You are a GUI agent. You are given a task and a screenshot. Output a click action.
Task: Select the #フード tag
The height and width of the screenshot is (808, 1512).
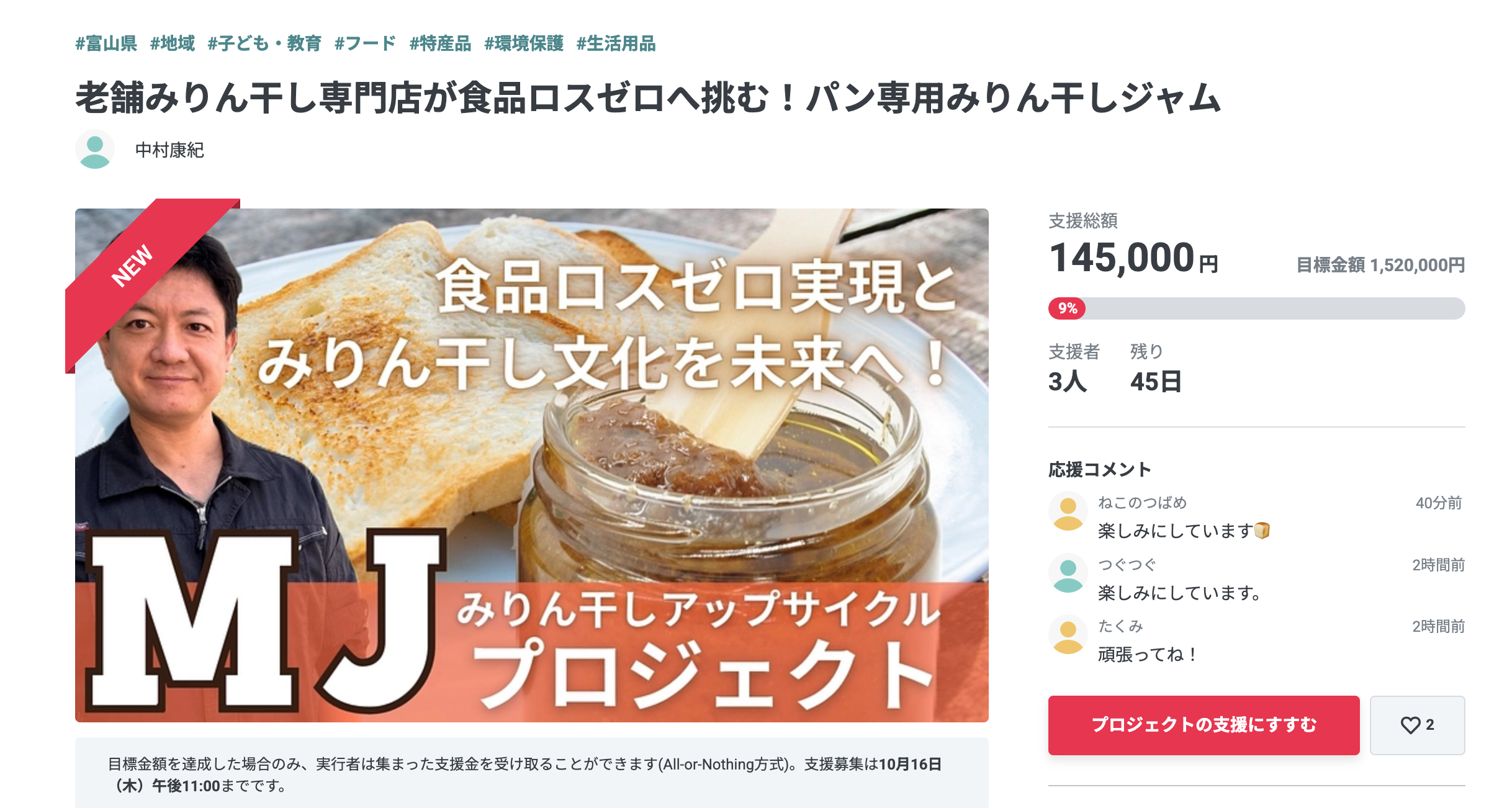point(365,43)
